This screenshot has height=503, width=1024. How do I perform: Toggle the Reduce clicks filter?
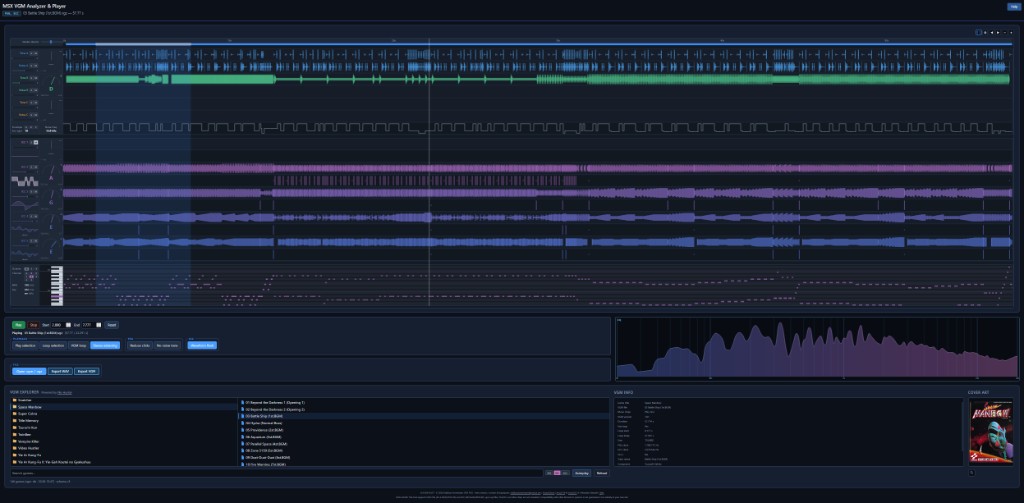pos(140,346)
